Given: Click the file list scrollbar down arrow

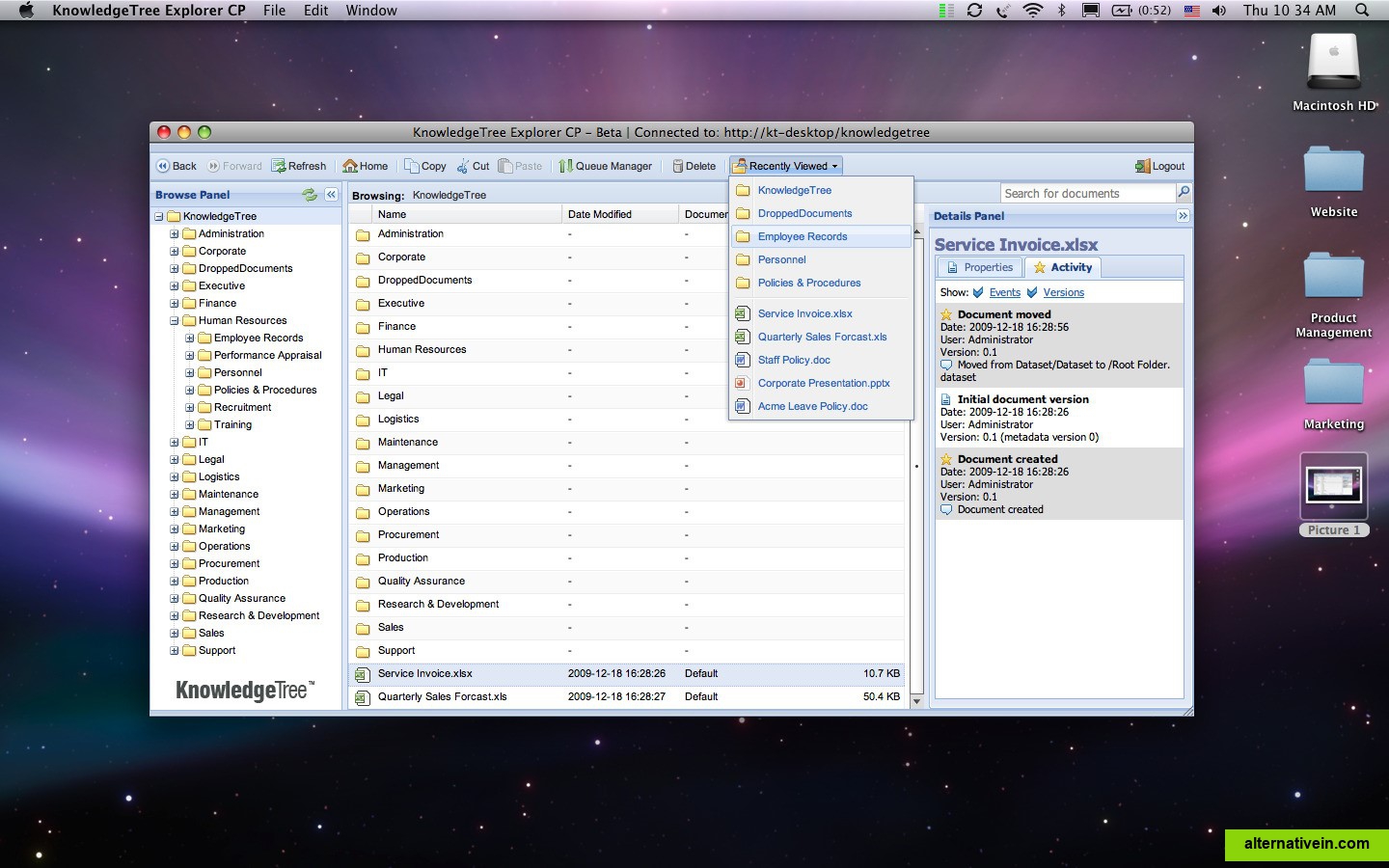Looking at the screenshot, I should [916, 701].
